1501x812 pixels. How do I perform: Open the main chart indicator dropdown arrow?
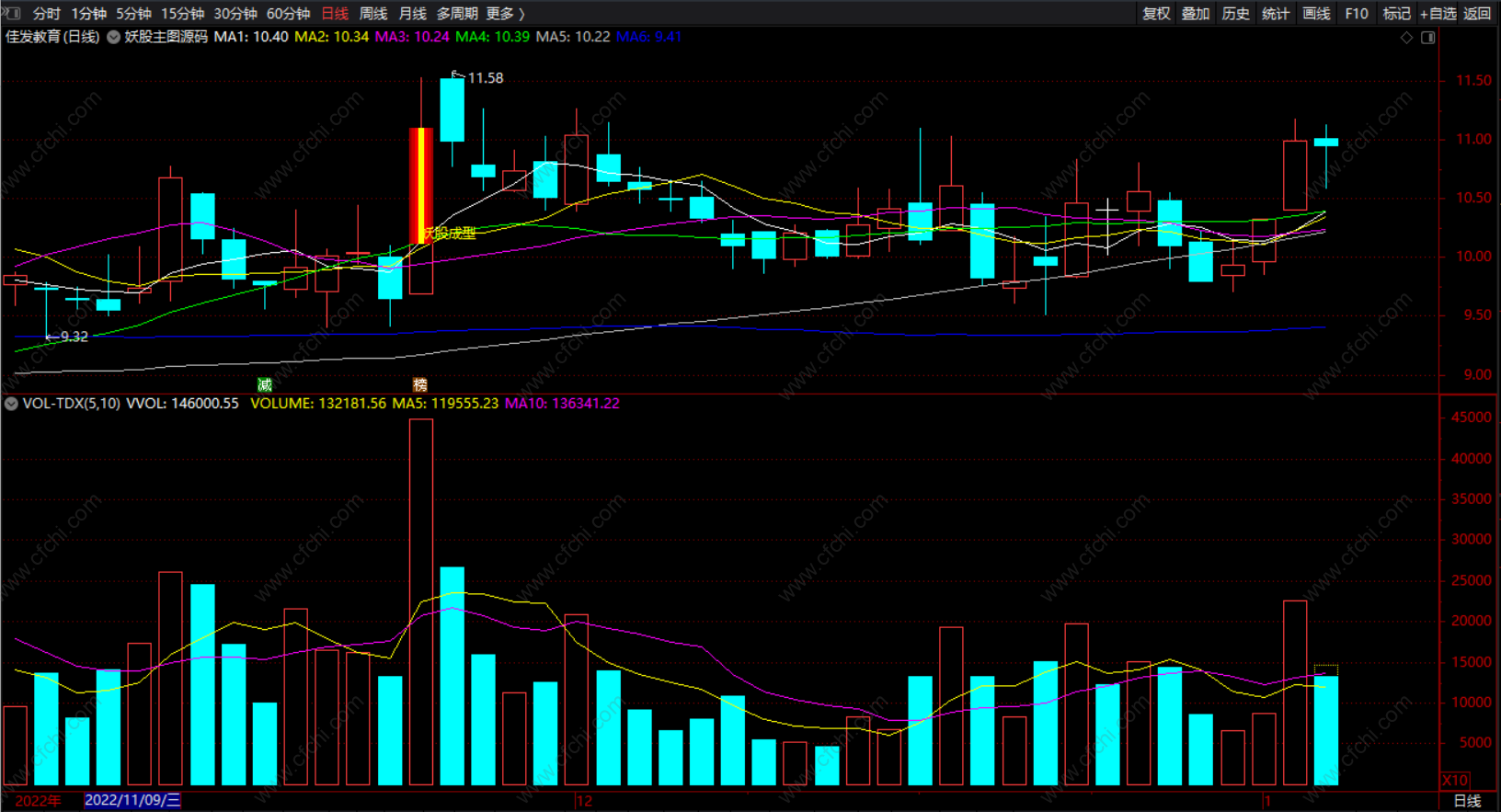[x=114, y=37]
